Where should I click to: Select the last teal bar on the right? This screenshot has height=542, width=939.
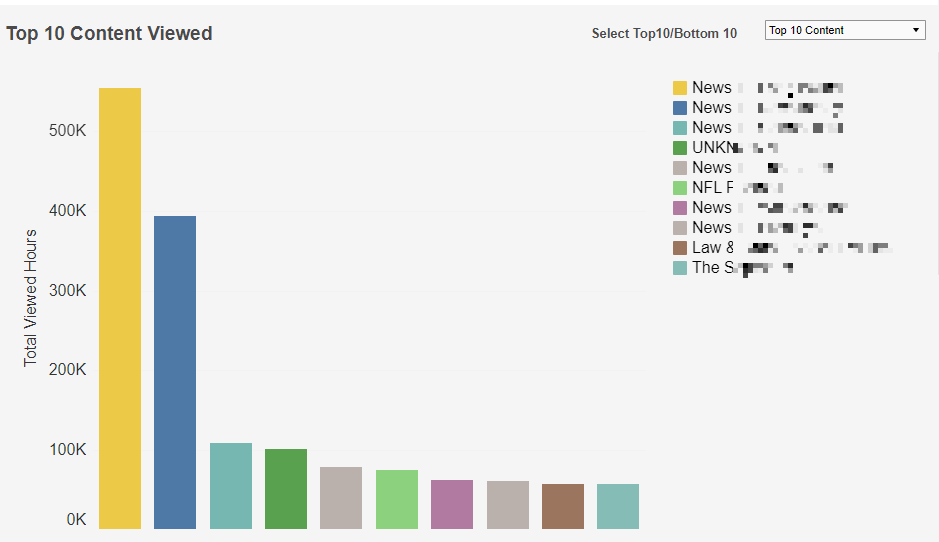pyautogui.click(x=618, y=506)
